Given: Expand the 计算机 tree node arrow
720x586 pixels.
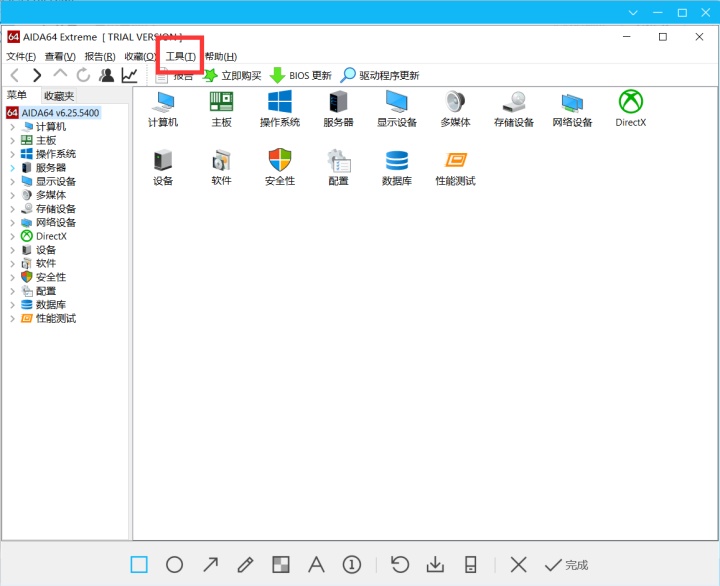Looking at the screenshot, I should click(12, 127).
